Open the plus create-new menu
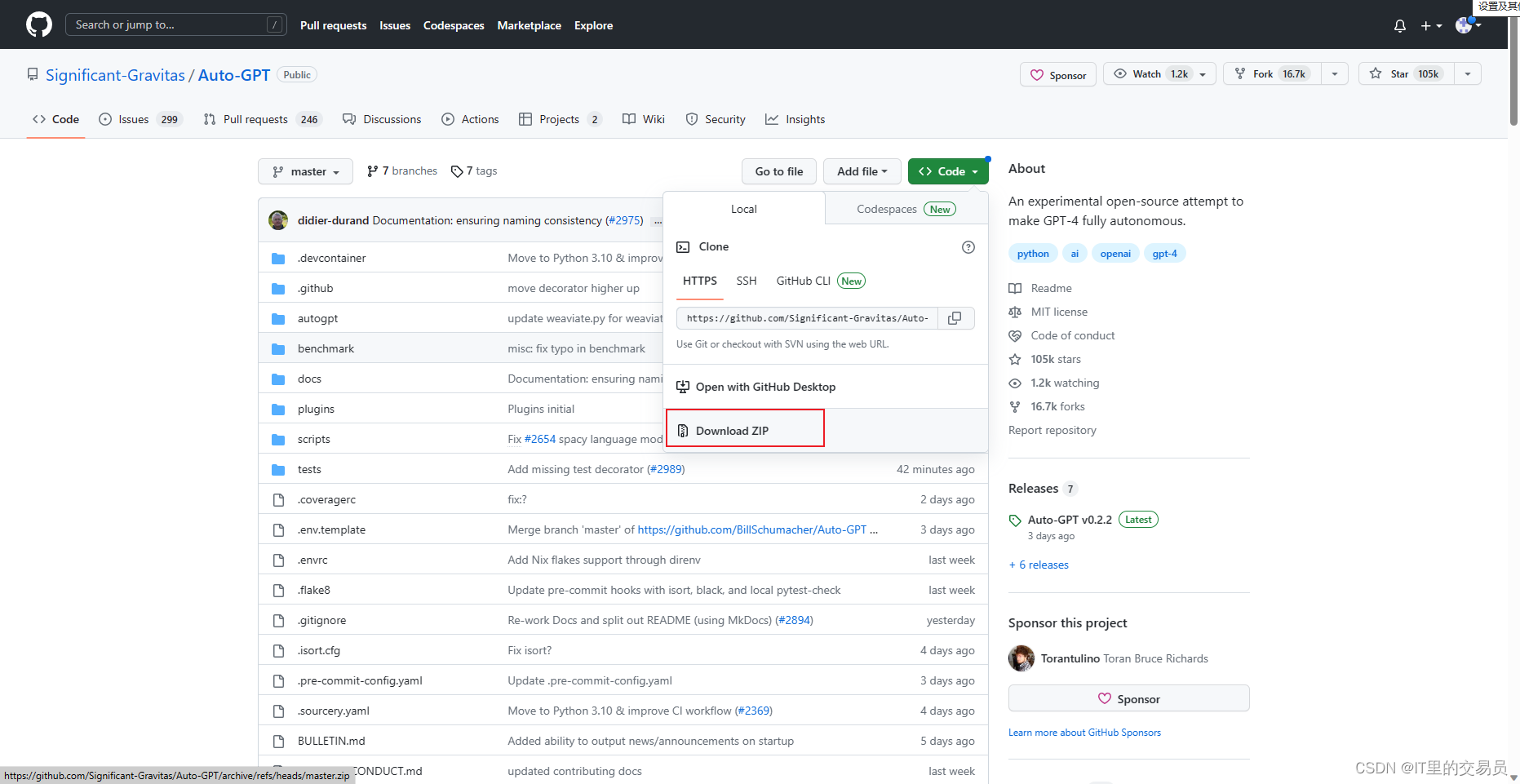The image size is (1520, 784). pyautogui.click(x=1431, y=25)
